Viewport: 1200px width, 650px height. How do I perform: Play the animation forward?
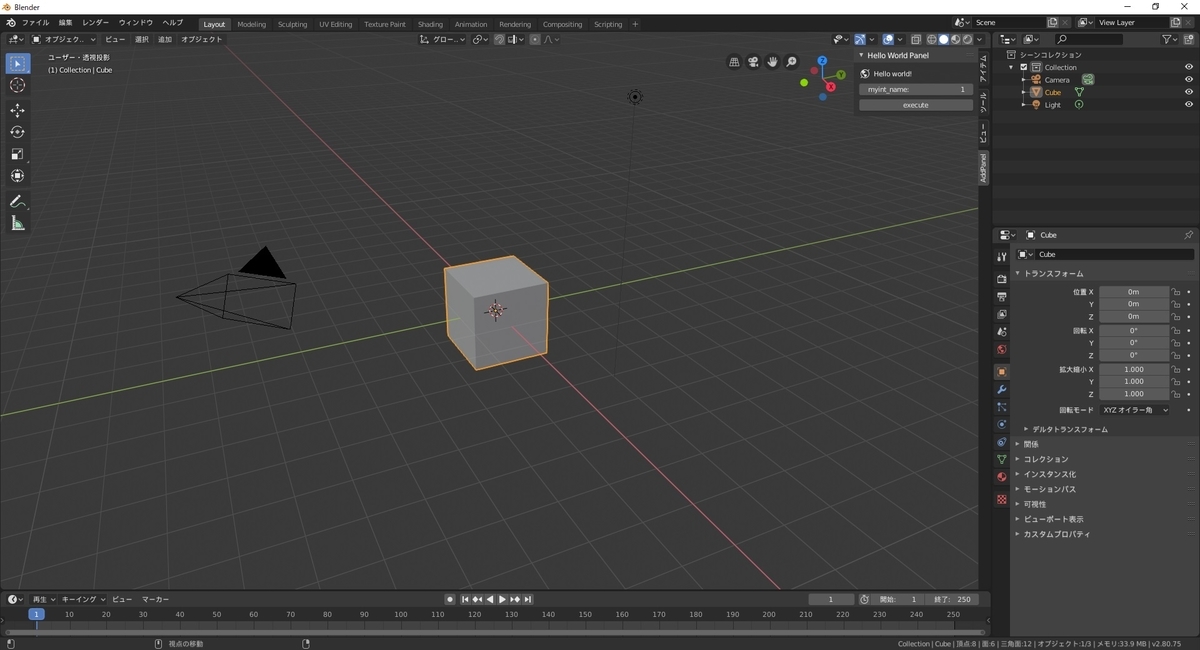pos(502,599)
